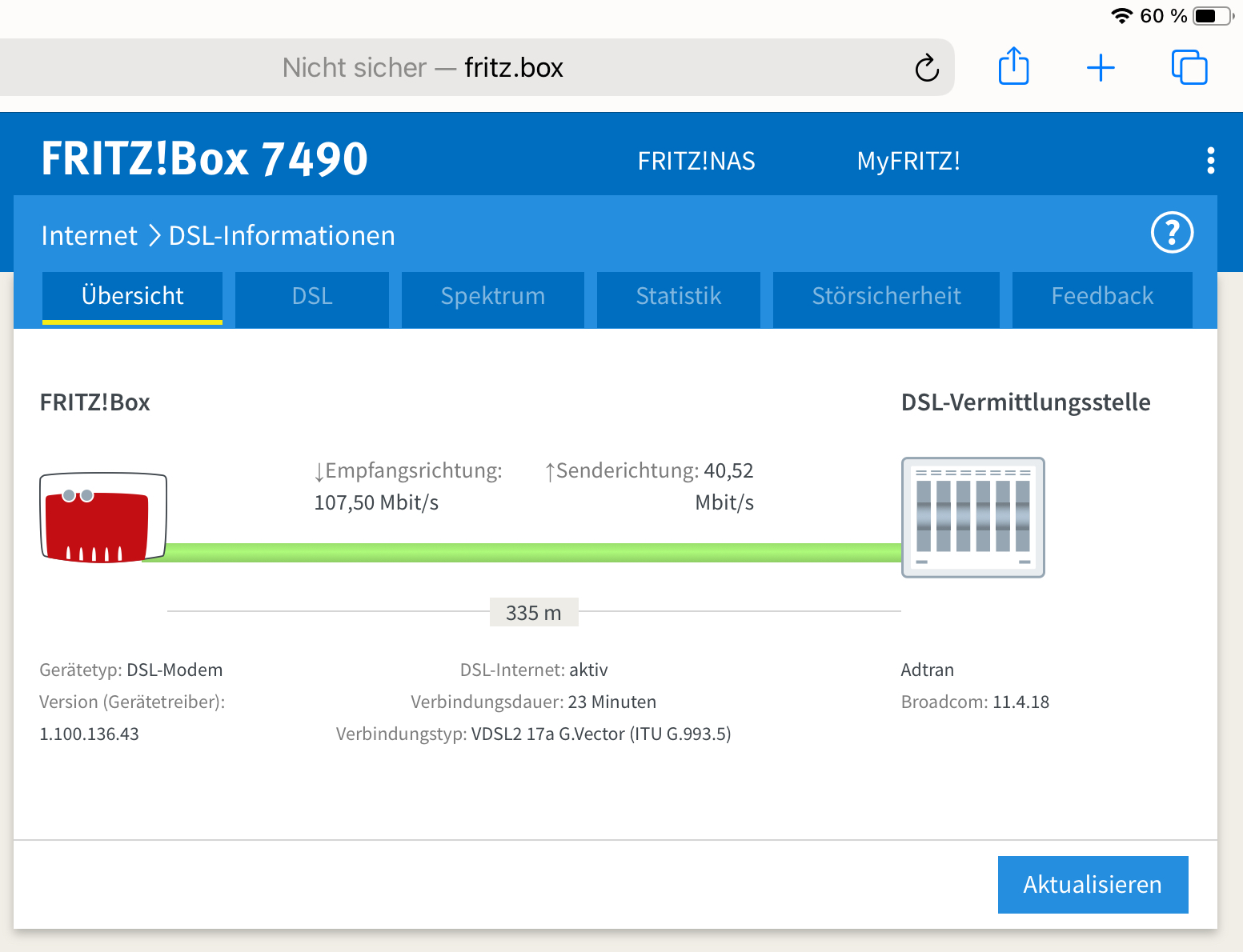
Task: Open the three-dot FRITZ!Box menu
Action: click(1210, 160)
